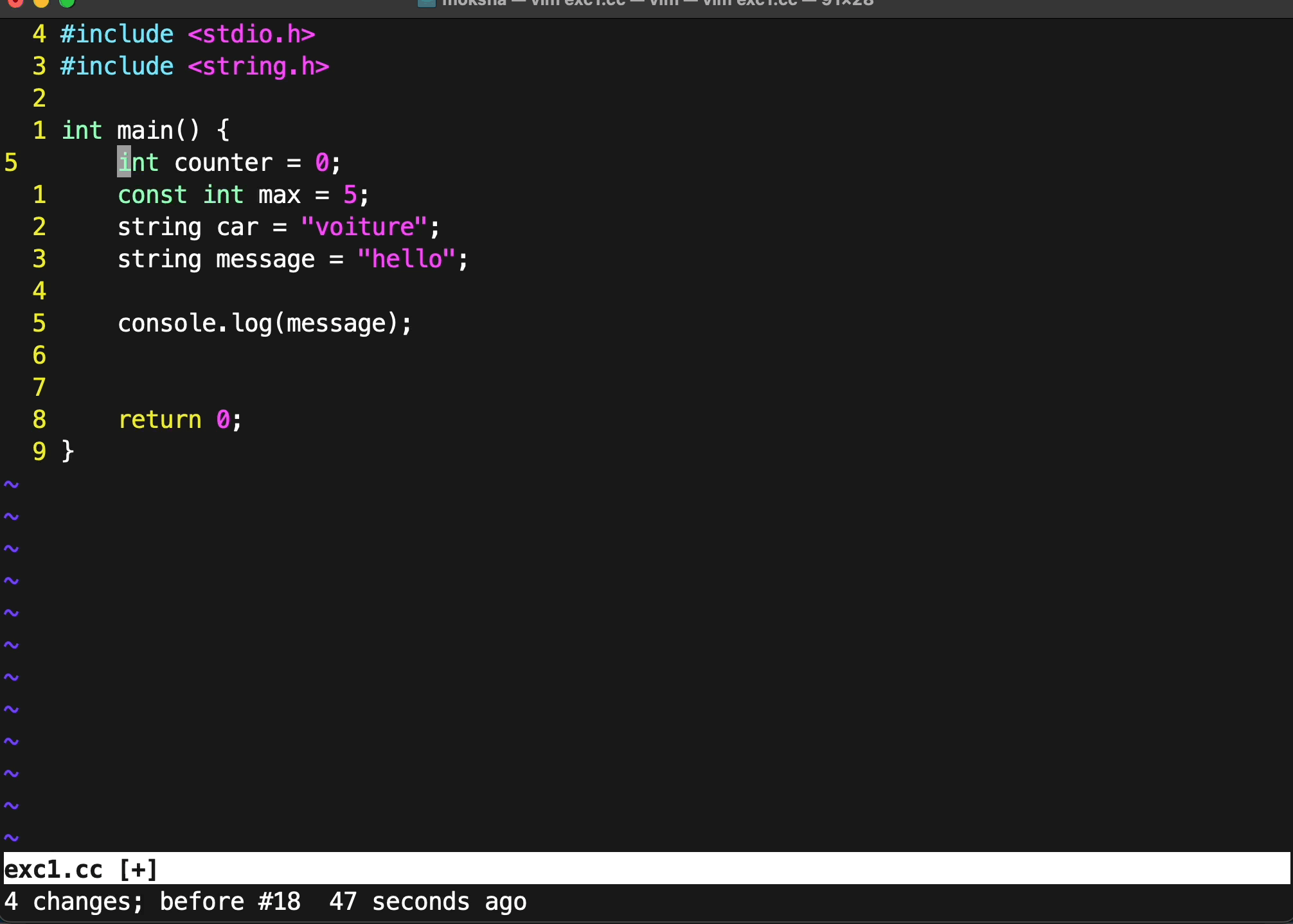
Task: Select the 'max' variable name
Action: pos(280,195)
